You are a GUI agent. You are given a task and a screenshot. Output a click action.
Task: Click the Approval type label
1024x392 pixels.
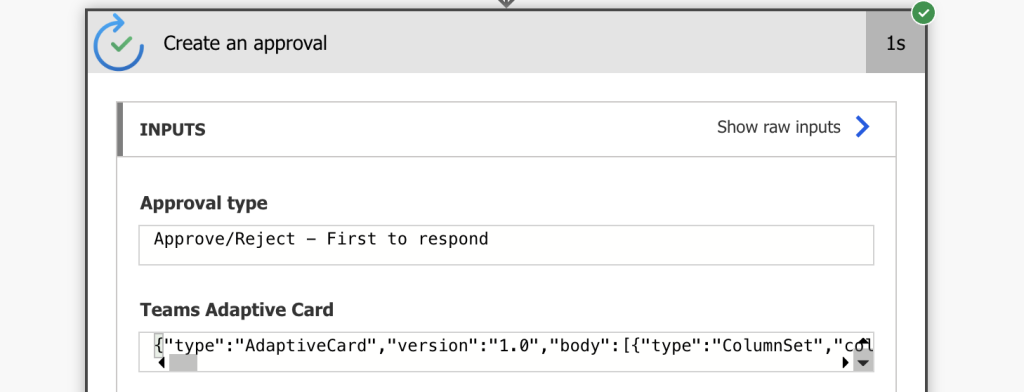204,203
